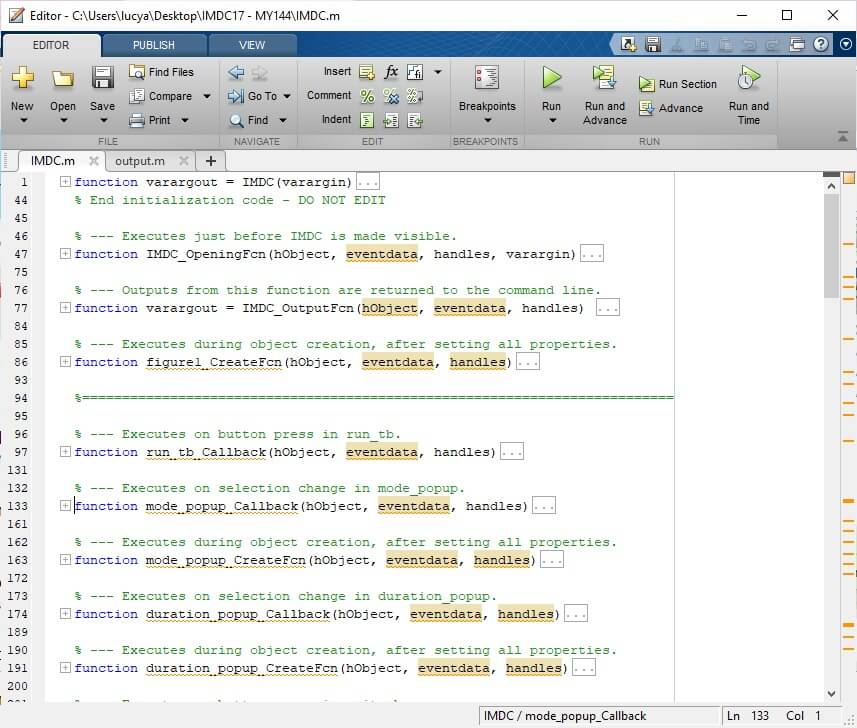Click the orange code analyzer message indicator

849,178
